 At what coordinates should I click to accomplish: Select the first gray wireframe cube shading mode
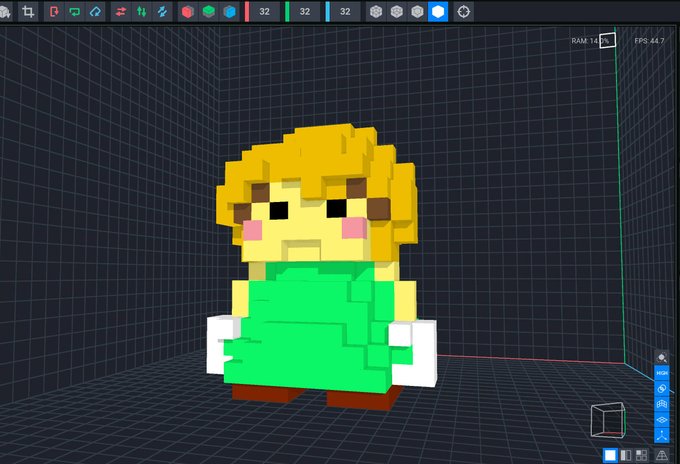[x=376, y=12]
